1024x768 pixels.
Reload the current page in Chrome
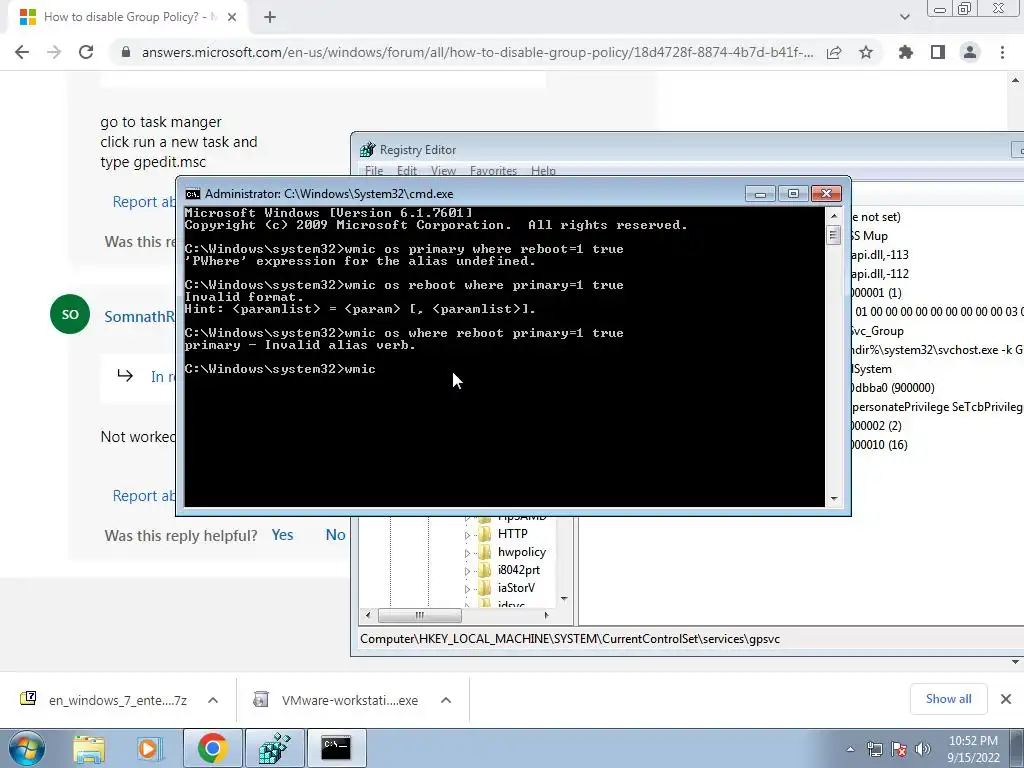coord(86,52)
